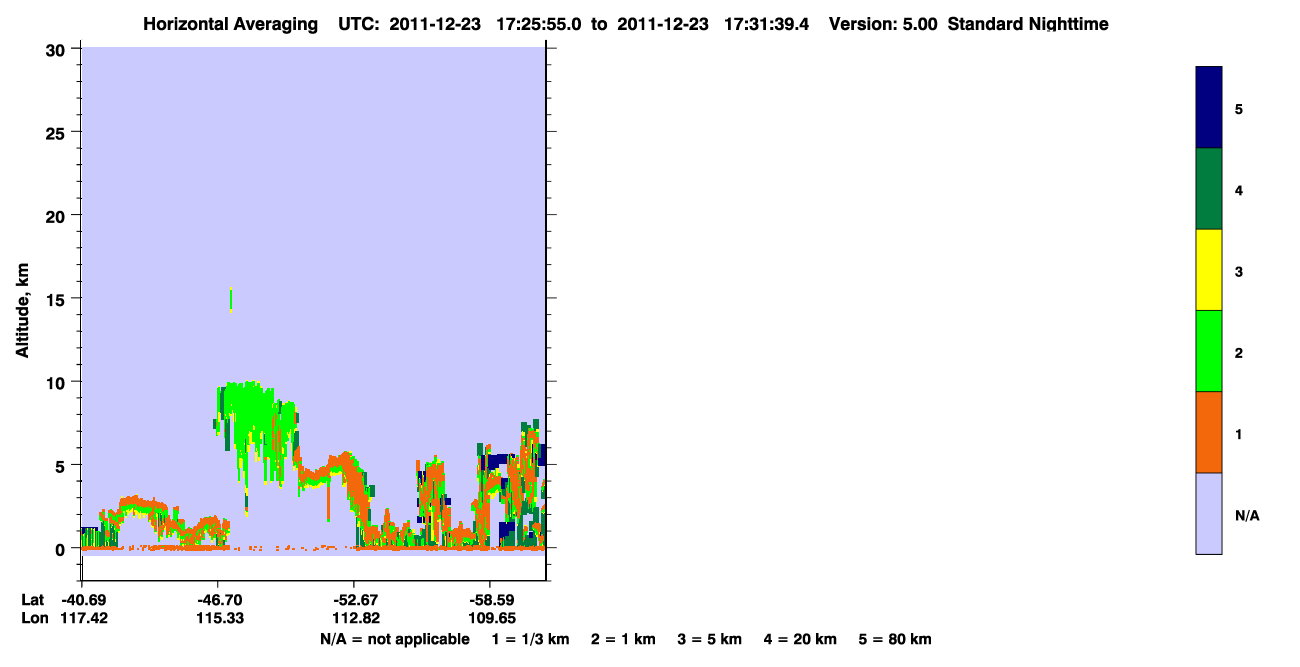1300x667 pixels.
Task: Click the '2 = 1 km' legend text
Action: click(623, 639)
